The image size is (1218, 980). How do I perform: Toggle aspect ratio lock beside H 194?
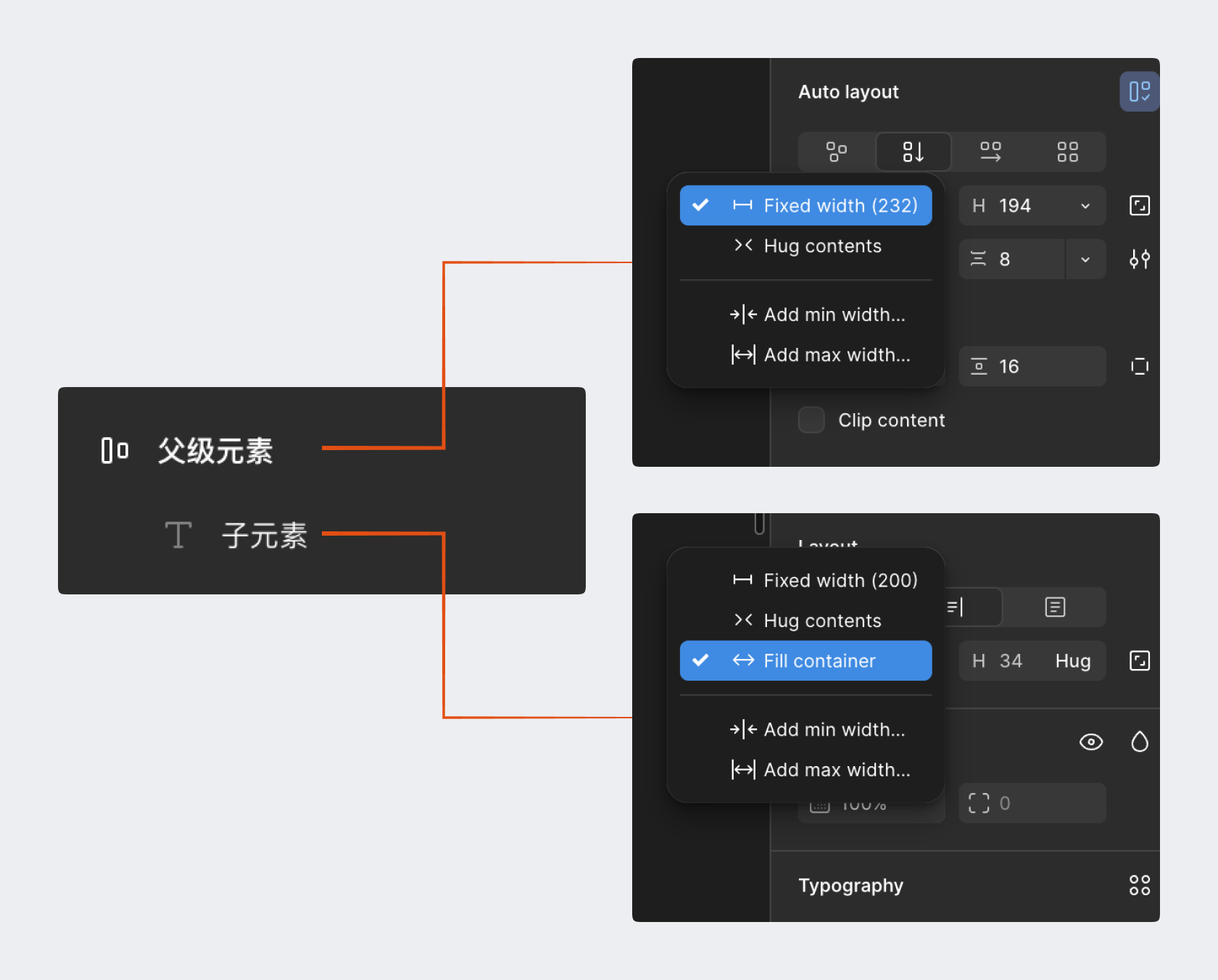tap(1139, 206)
